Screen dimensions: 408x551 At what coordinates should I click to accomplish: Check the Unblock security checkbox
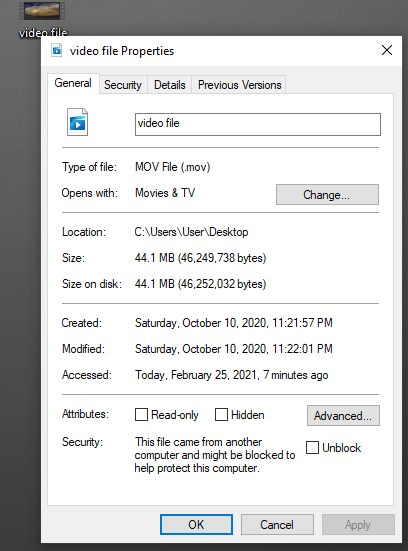[312, 448]
